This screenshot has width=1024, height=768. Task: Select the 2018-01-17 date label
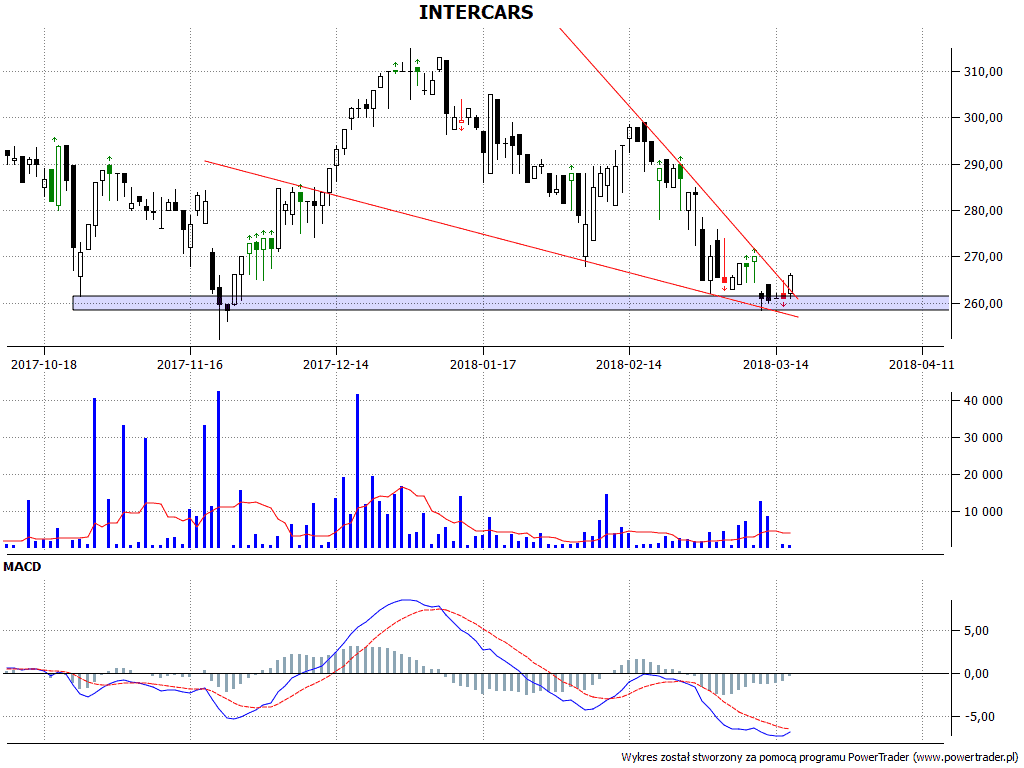pyautogui.click(x=483, y=364)
